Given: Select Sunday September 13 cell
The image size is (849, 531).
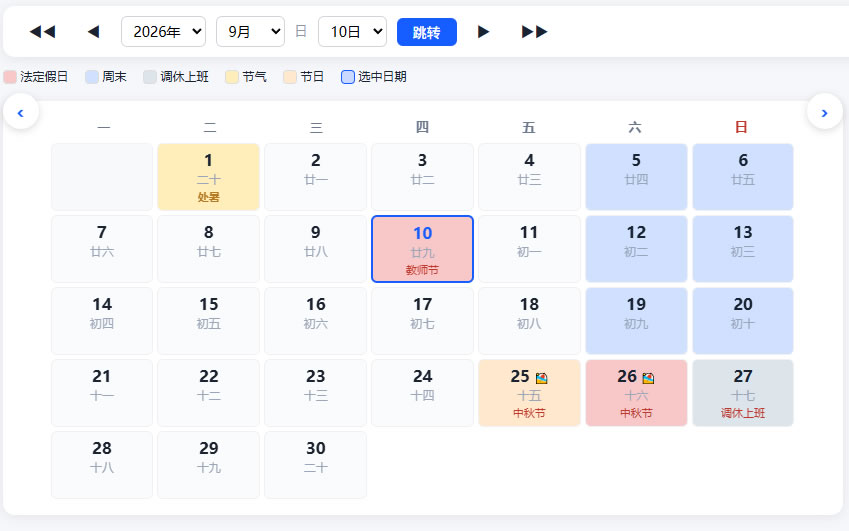Looking at the screenshot, I should click(743, 249).
